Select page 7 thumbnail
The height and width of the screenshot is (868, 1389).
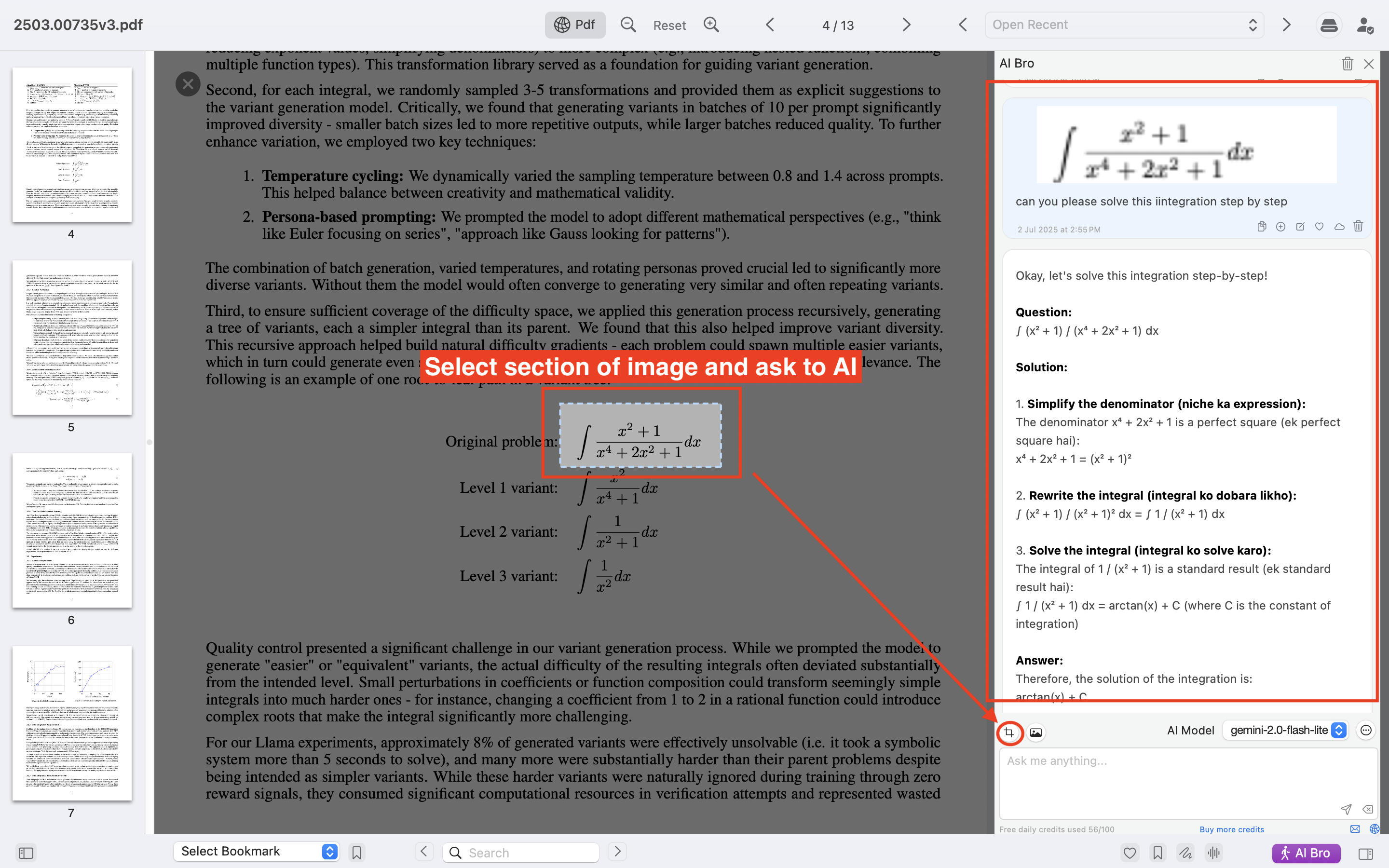click(72, 723)
